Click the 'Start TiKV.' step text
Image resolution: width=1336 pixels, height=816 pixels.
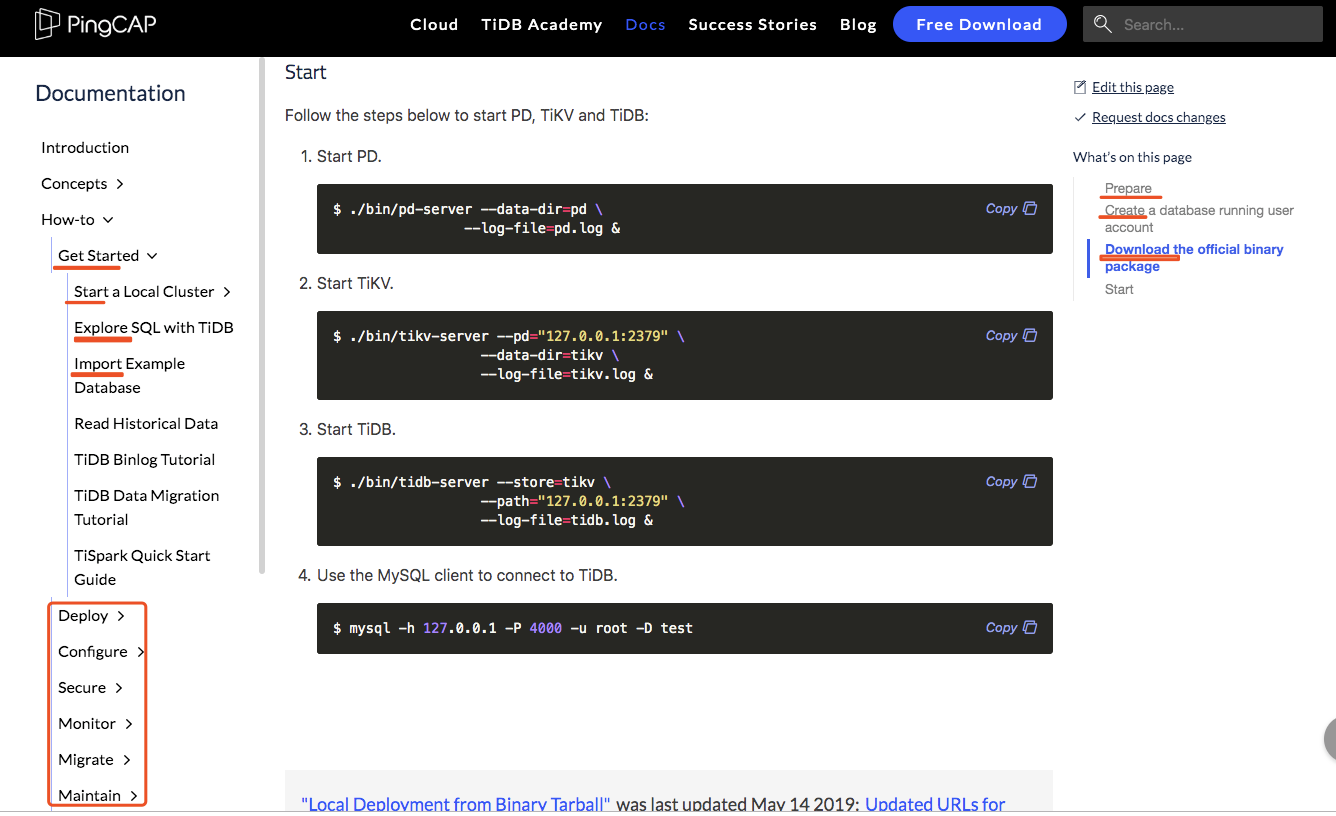coord(355,284)
